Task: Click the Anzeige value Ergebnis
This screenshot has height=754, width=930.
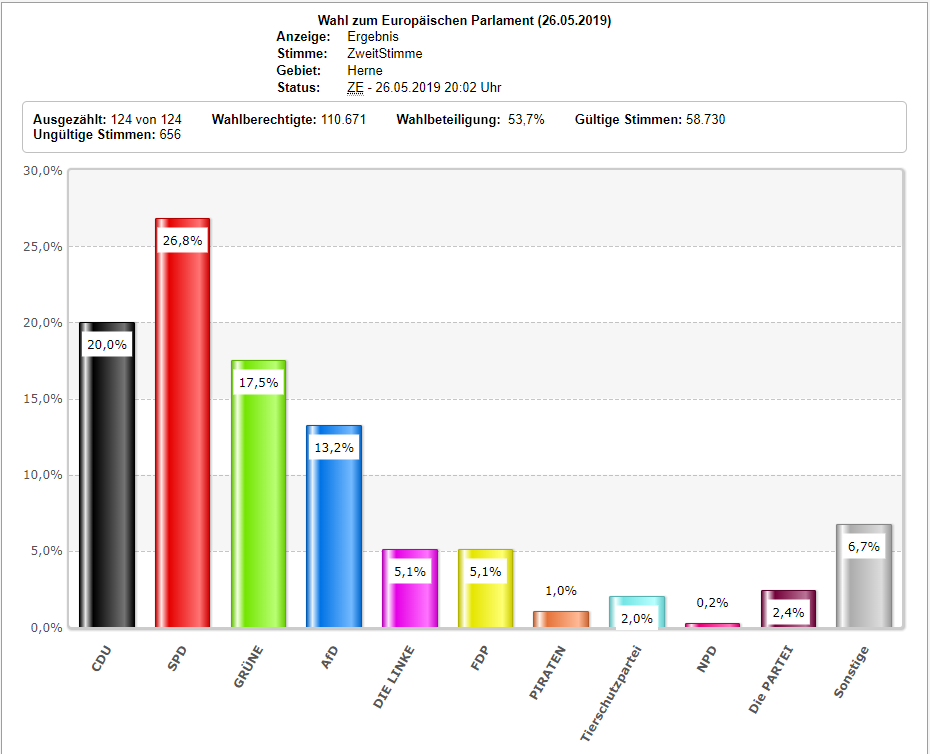Action: (x=373, y=37)
